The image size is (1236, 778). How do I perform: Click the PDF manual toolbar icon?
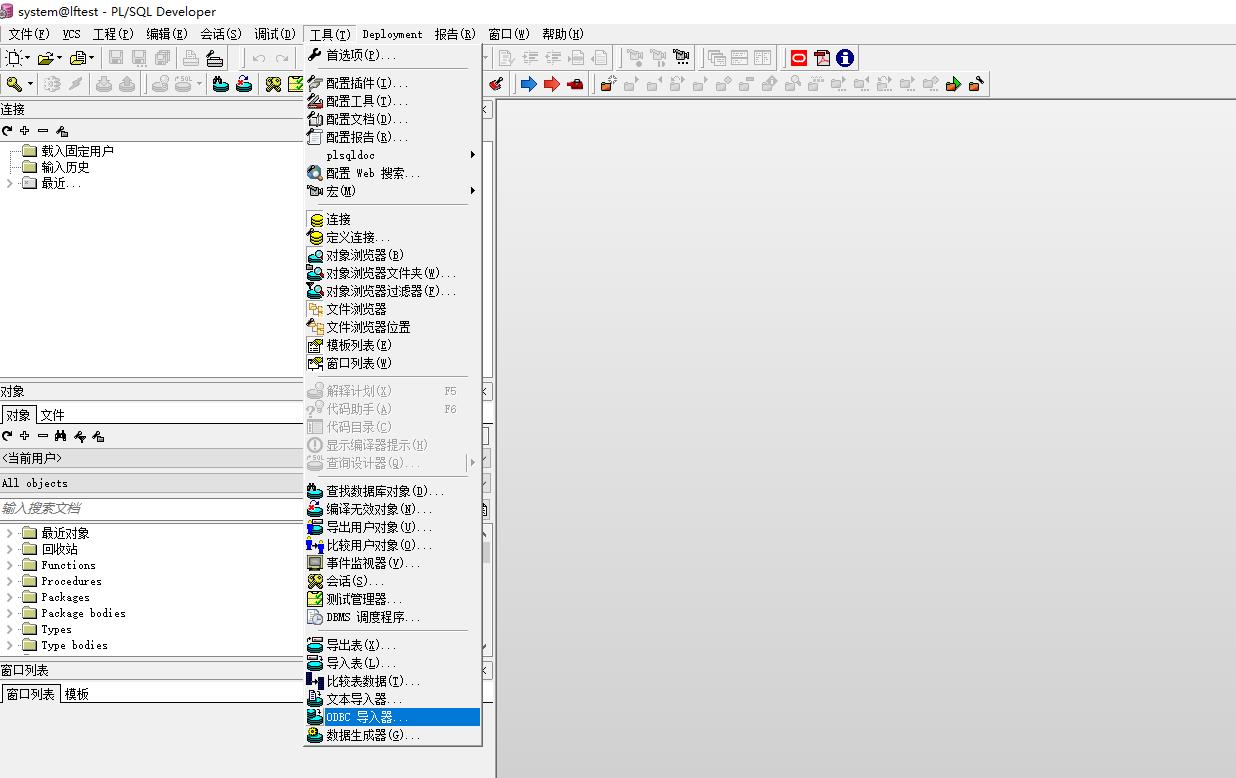pos(822,58)
